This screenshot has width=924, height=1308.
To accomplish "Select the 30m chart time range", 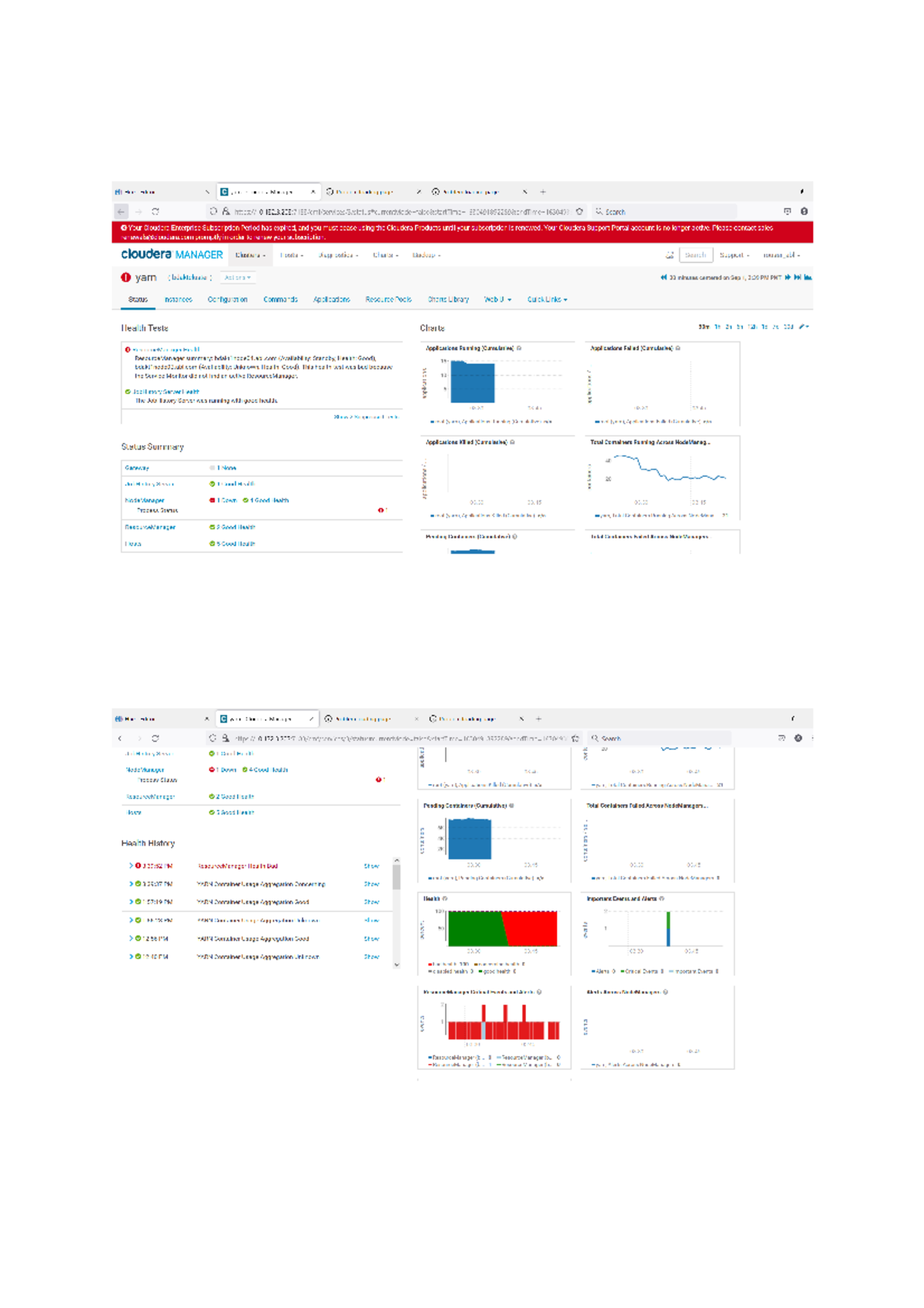I will tap(703, 327).
